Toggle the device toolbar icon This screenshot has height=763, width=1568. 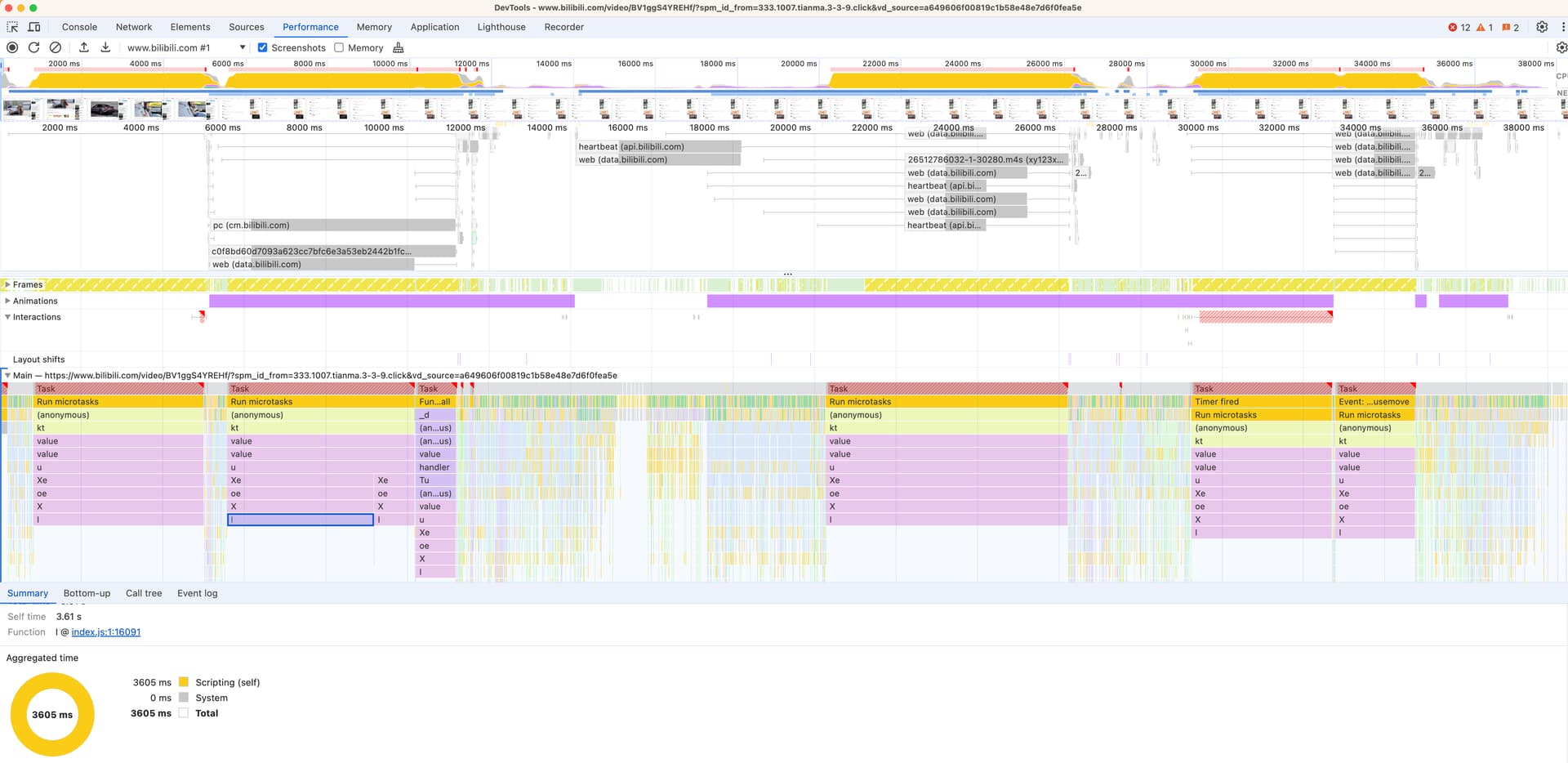coord(34,27)
